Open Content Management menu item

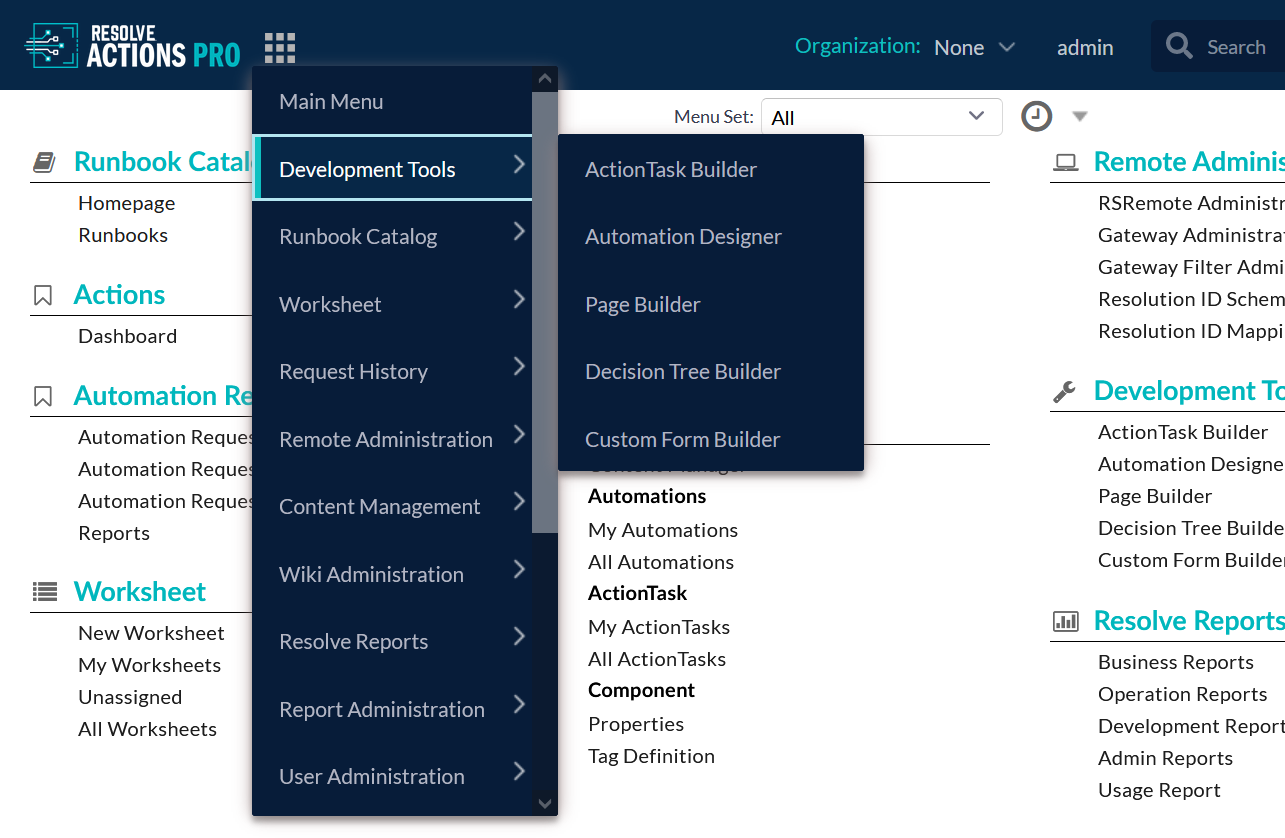(380, 507)
